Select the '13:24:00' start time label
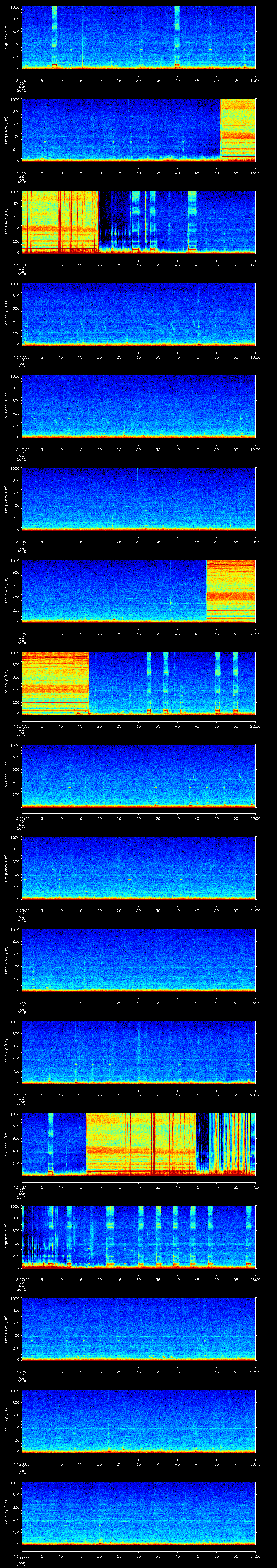Image resolution: width=277 pixels, height=1568 pixels. coord(21,1003)
